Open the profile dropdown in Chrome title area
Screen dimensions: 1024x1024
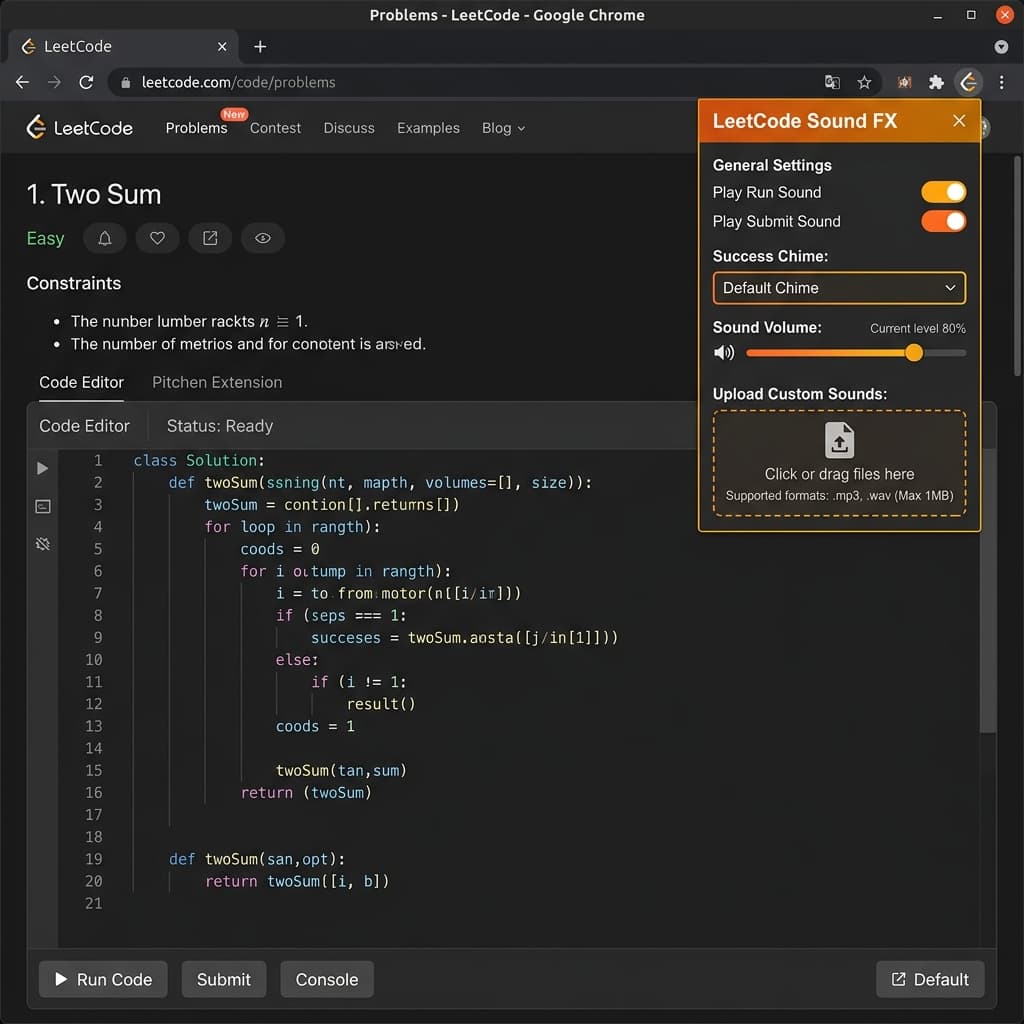1000,46
